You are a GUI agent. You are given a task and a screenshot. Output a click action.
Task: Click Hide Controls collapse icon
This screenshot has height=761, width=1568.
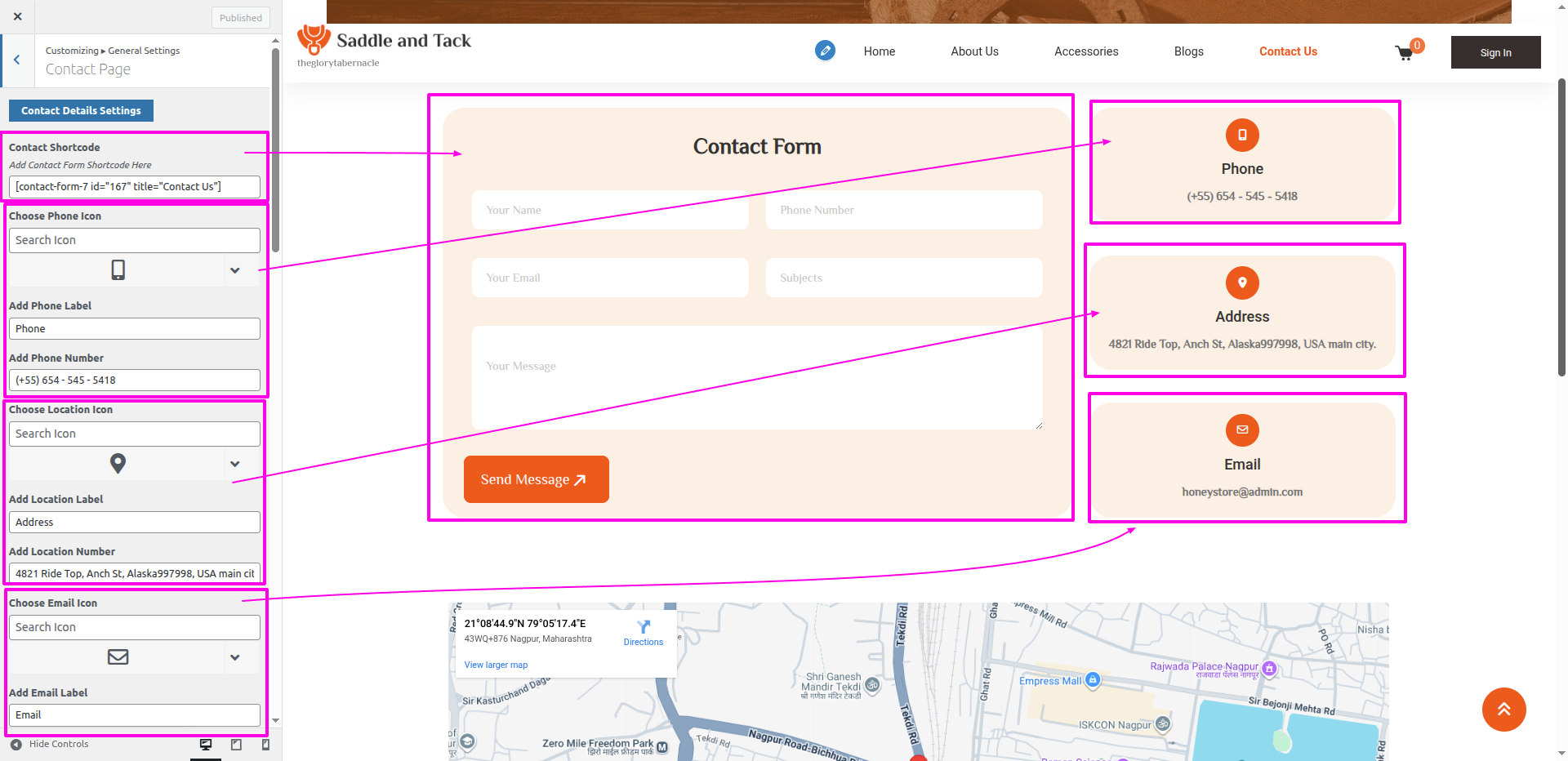(x=16, y=745)
